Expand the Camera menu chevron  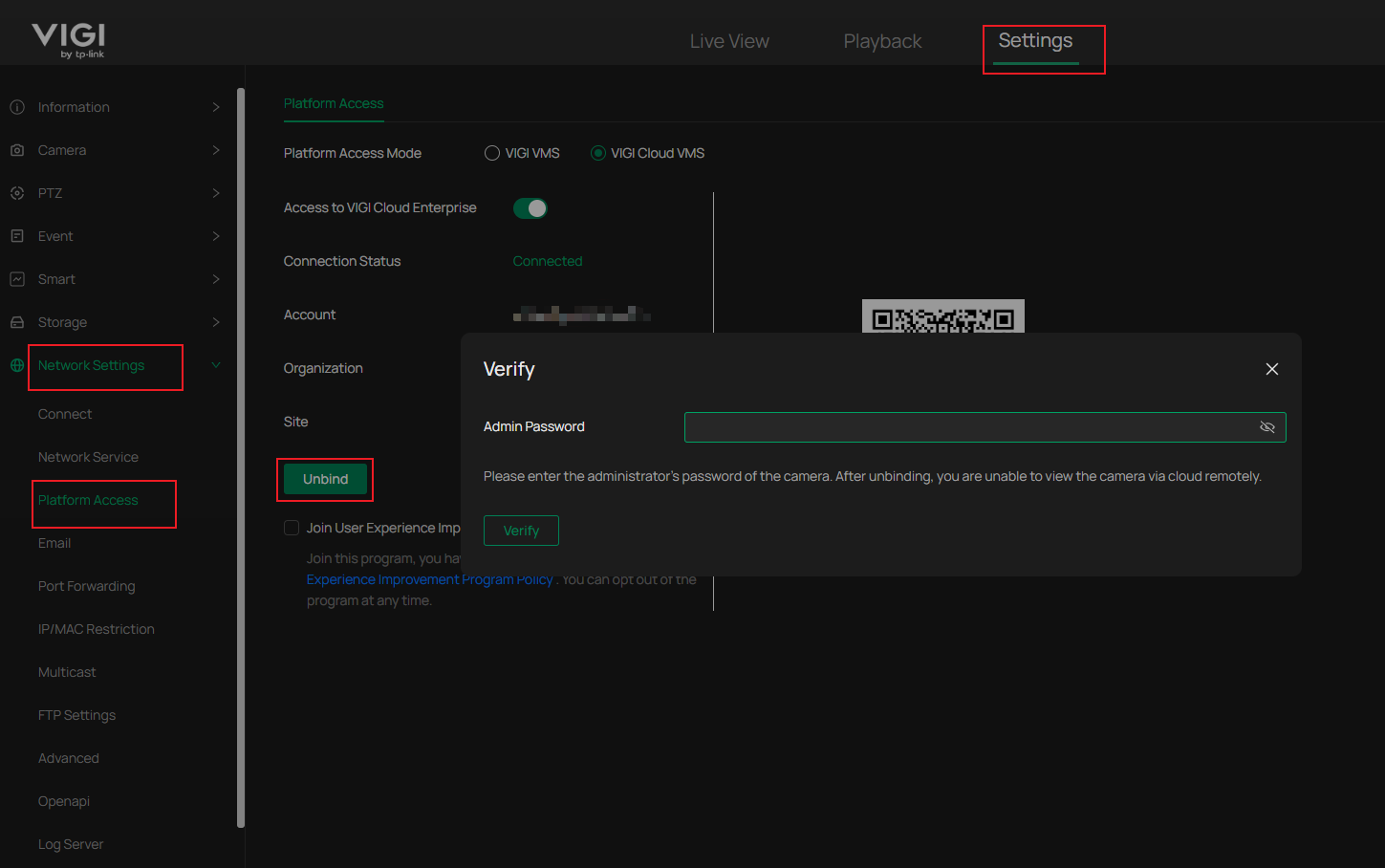pos(216,150)
